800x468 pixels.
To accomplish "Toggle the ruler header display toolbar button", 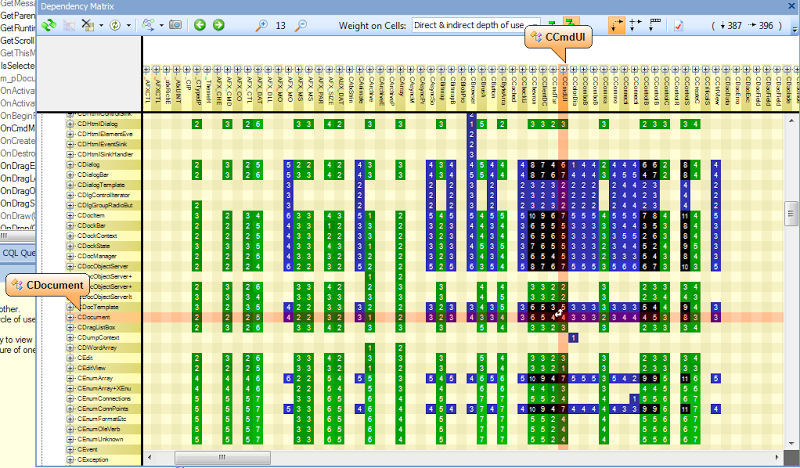I will (655, 25).
